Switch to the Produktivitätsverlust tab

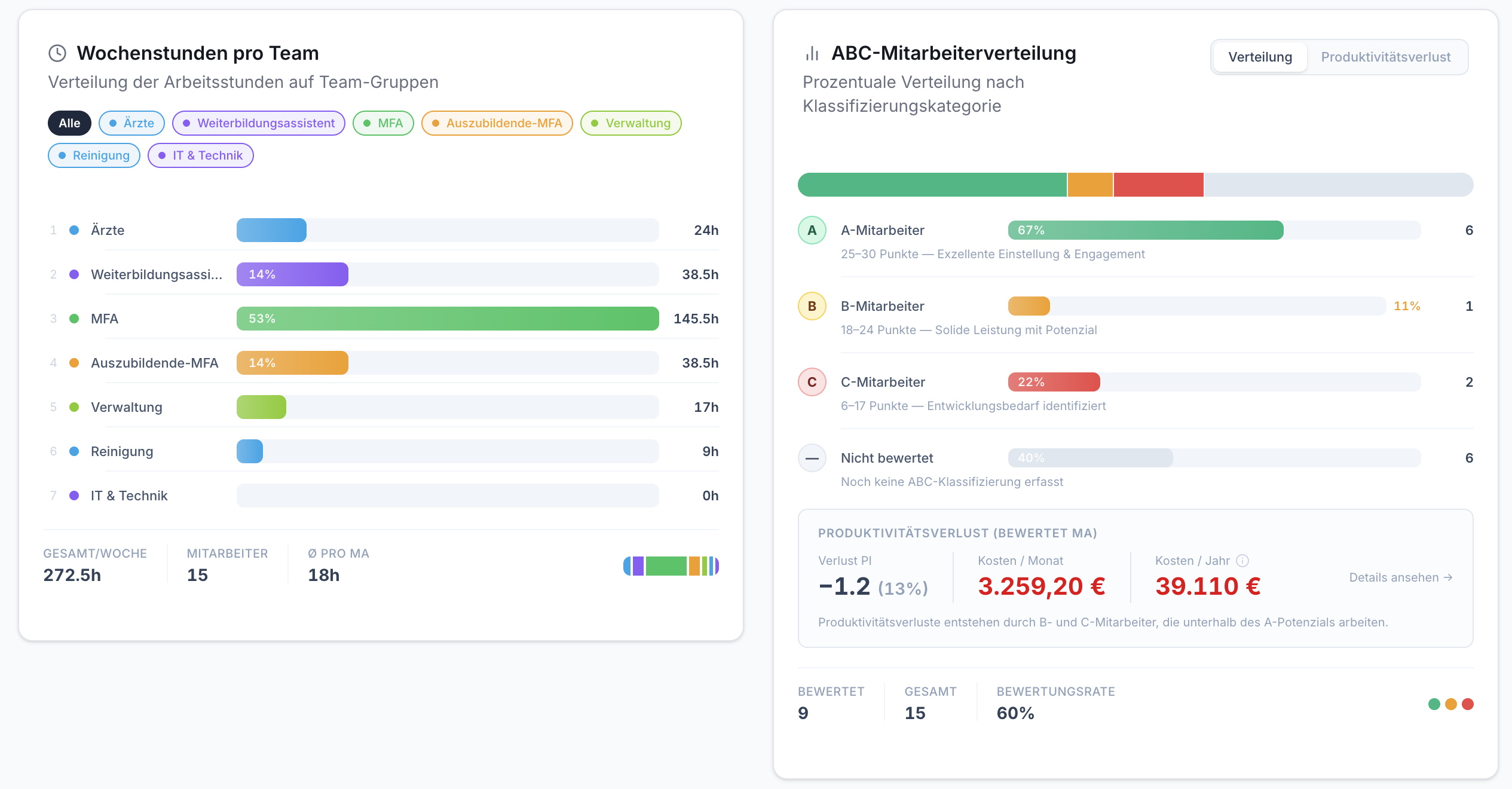click(1385, 57)
